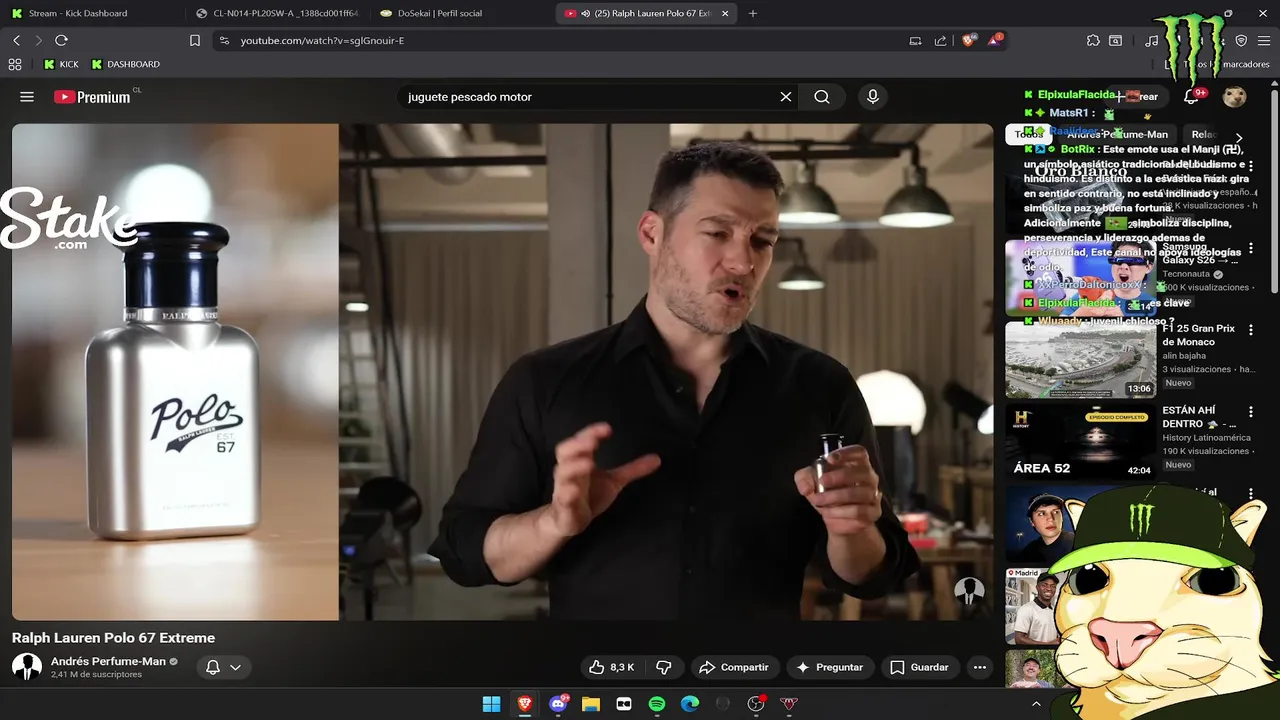This screenshot has width=1280, height=720.
Task: Close the Ralph Lauren Polo tab
Action: point(726,13)
